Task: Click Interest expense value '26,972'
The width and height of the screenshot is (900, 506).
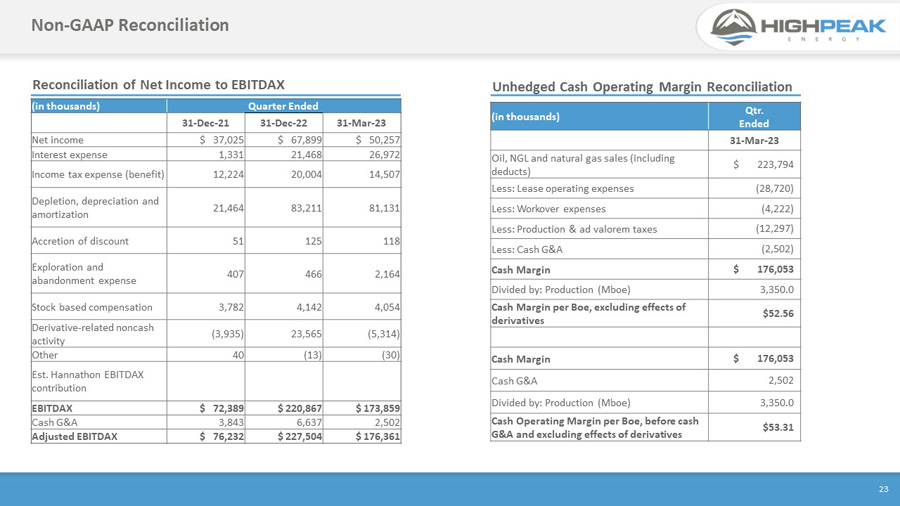Action: coord(384,155)
